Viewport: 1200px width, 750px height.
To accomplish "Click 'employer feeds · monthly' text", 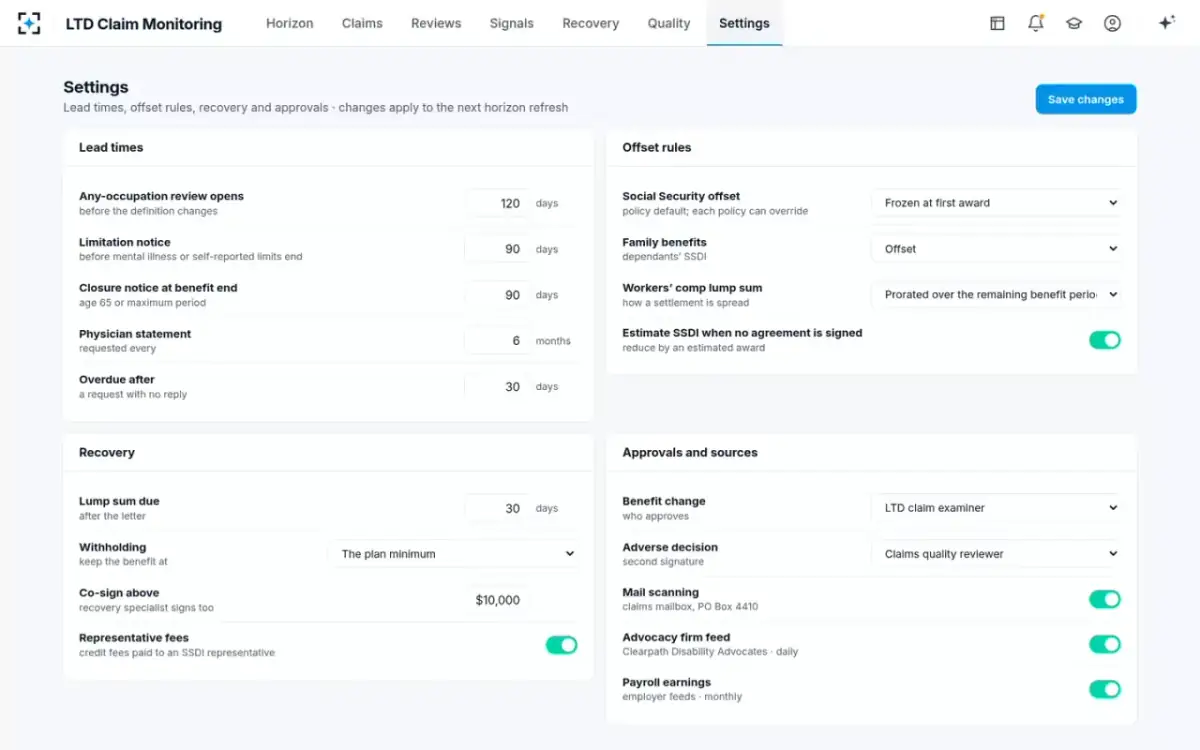I will (x=682, y=697).
